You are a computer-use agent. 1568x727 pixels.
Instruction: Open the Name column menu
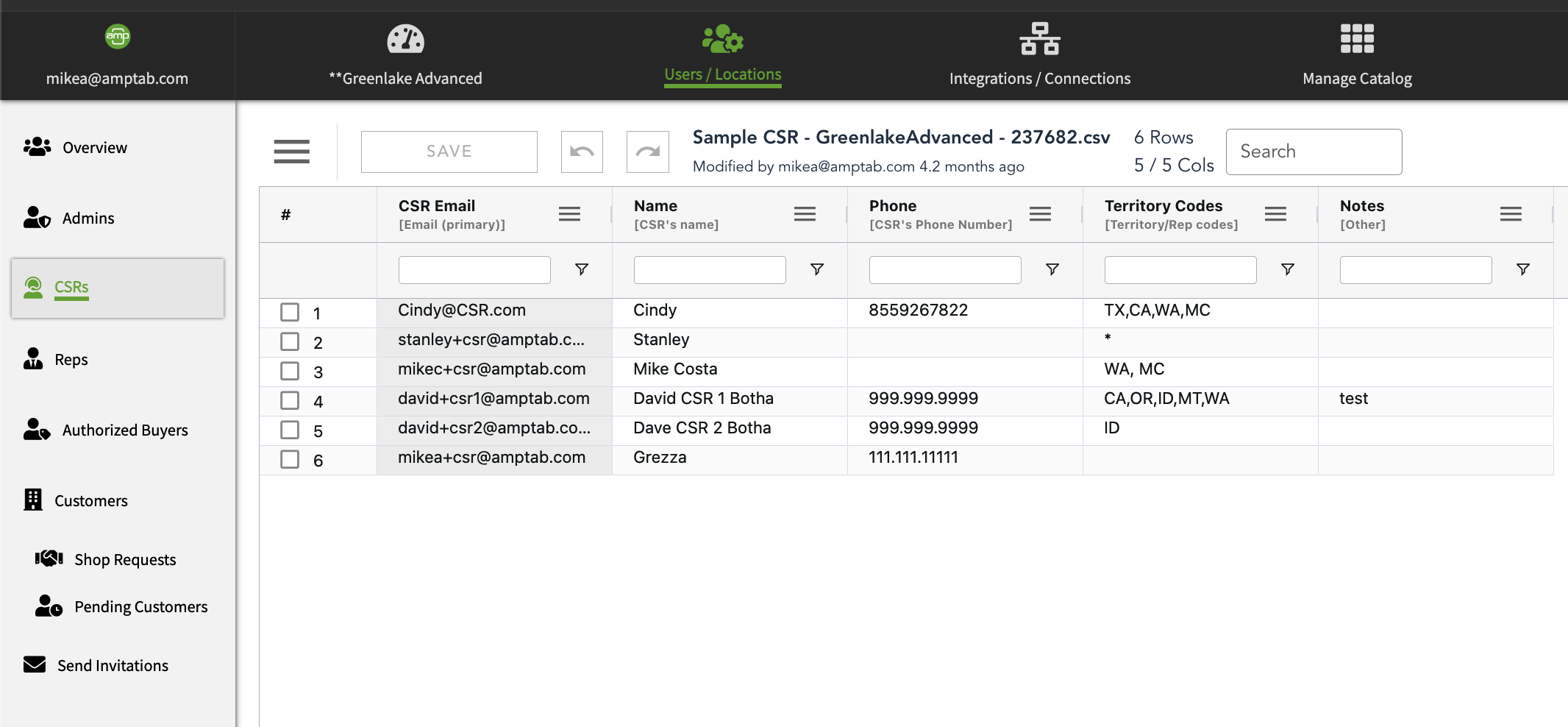coord(805,214)
